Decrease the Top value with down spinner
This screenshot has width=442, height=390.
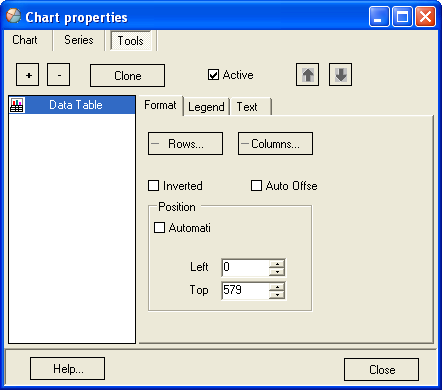click(x=277, y=295)
